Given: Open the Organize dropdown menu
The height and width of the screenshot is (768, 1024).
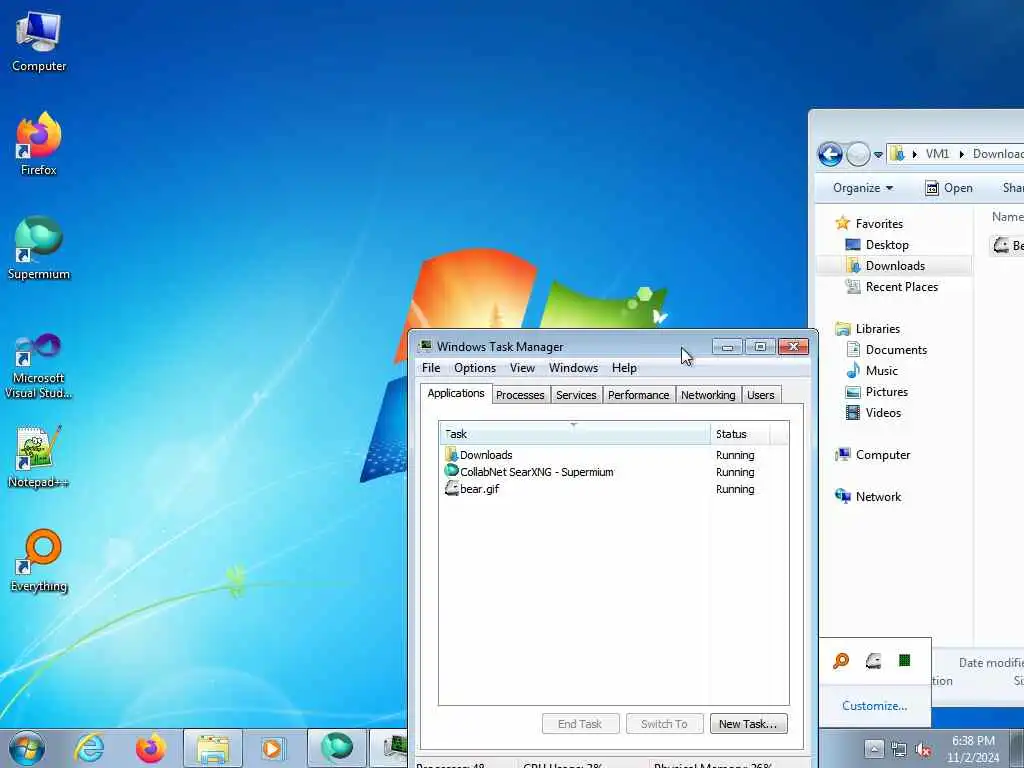Looking at the screenshot, I should [863, 188].
